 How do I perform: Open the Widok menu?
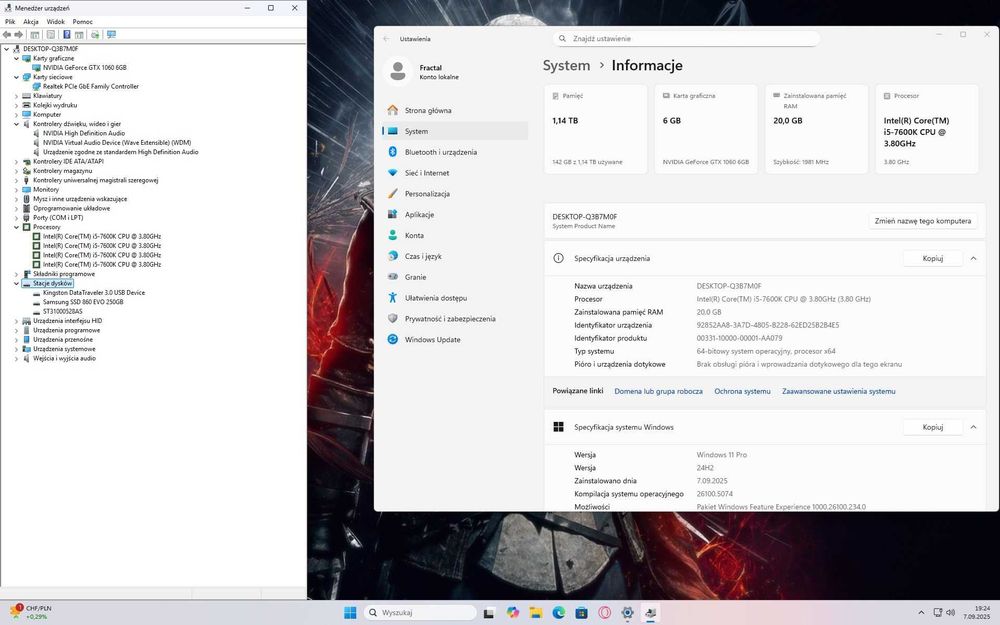point(55,22)
